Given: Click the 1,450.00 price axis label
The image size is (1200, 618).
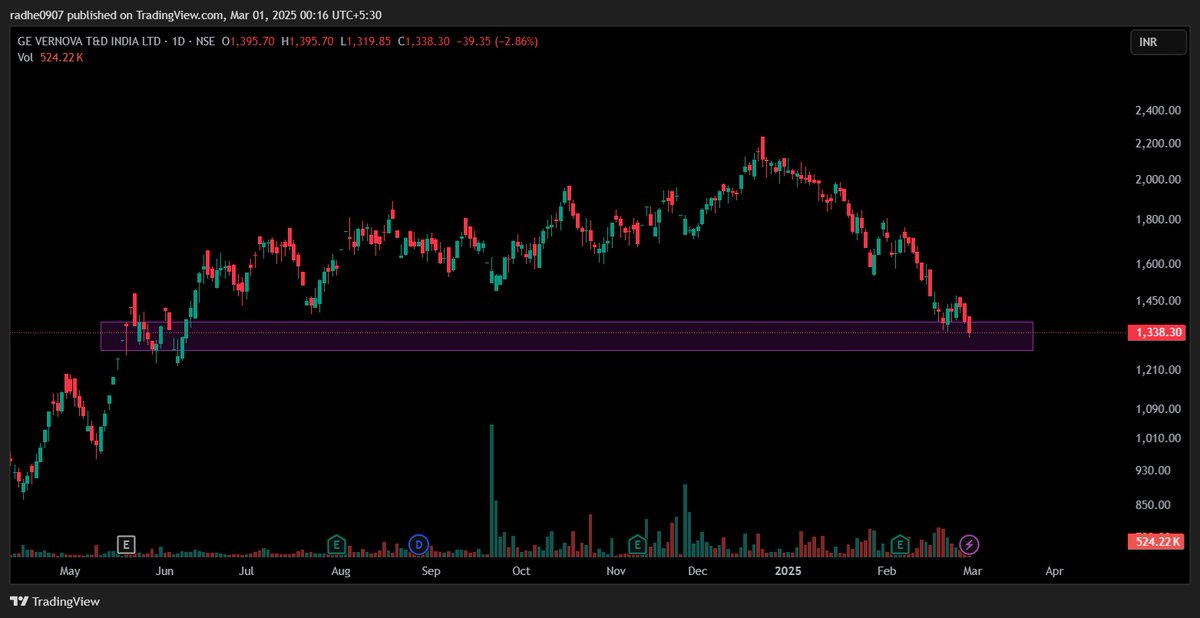Looking at the screenshot, I should point(1158,301).
